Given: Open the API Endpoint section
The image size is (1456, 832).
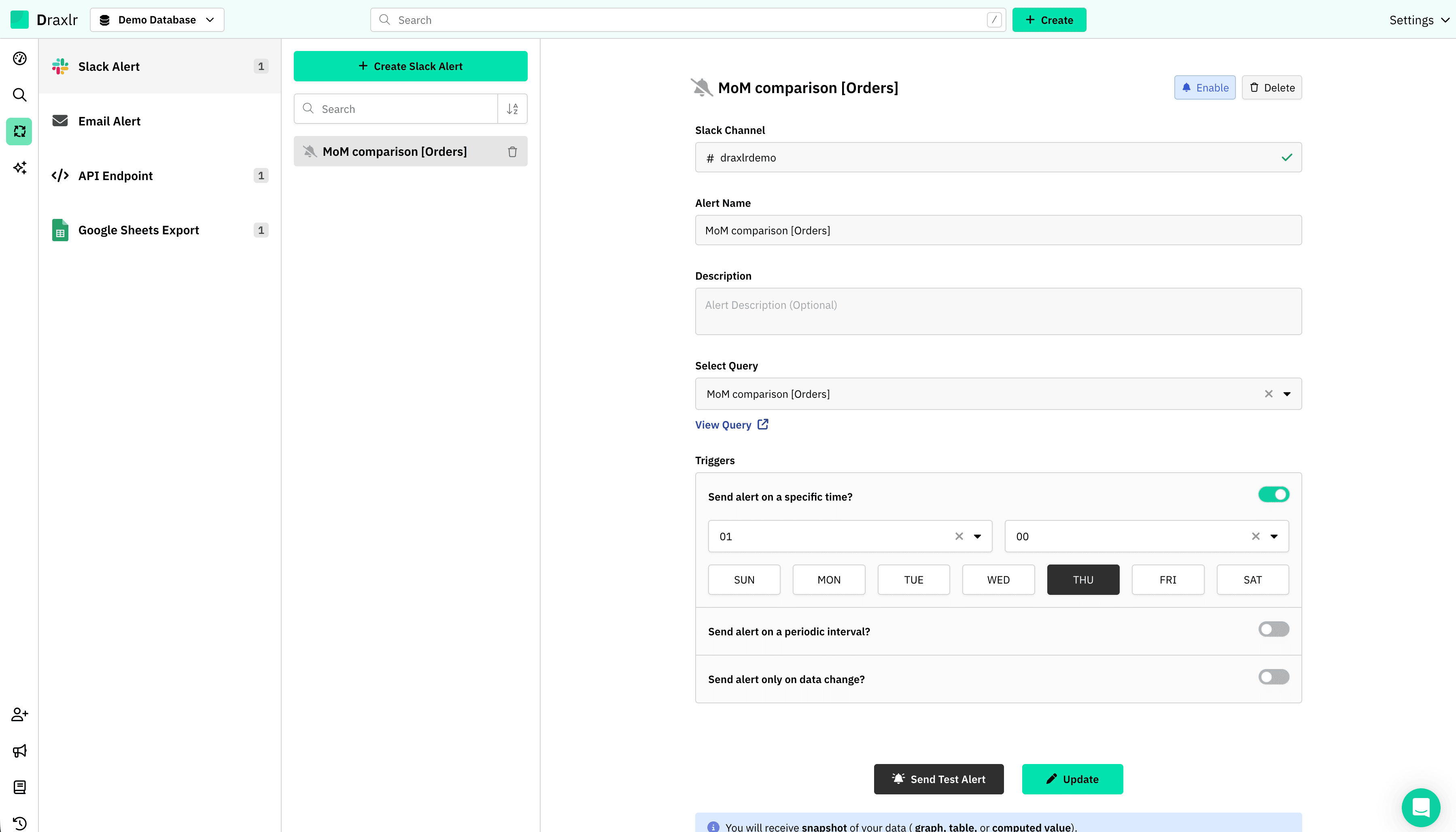Looking at the screenshot, I should click(x=160, y=176).
